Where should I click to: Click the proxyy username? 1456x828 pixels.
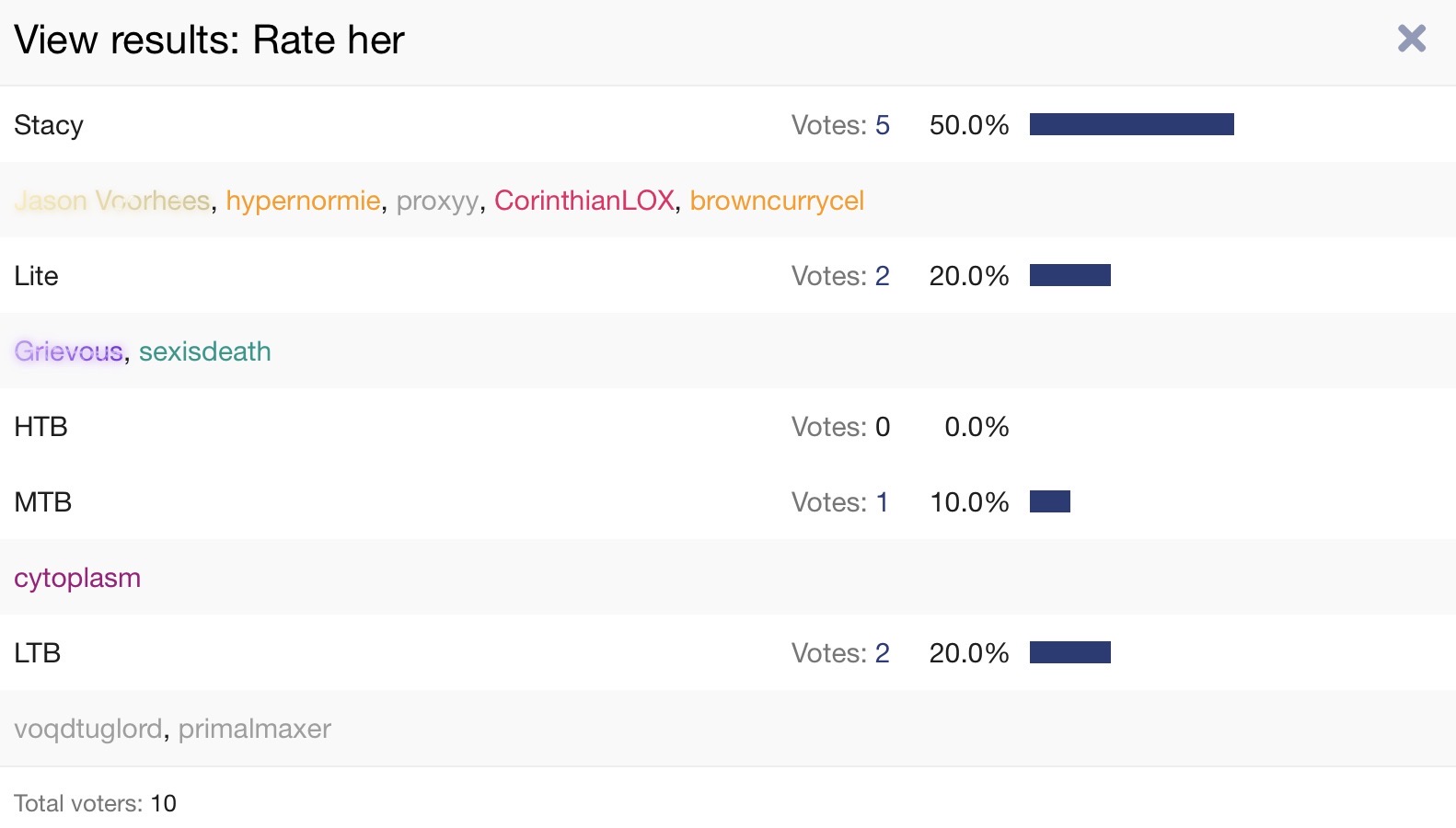[437, 201]
